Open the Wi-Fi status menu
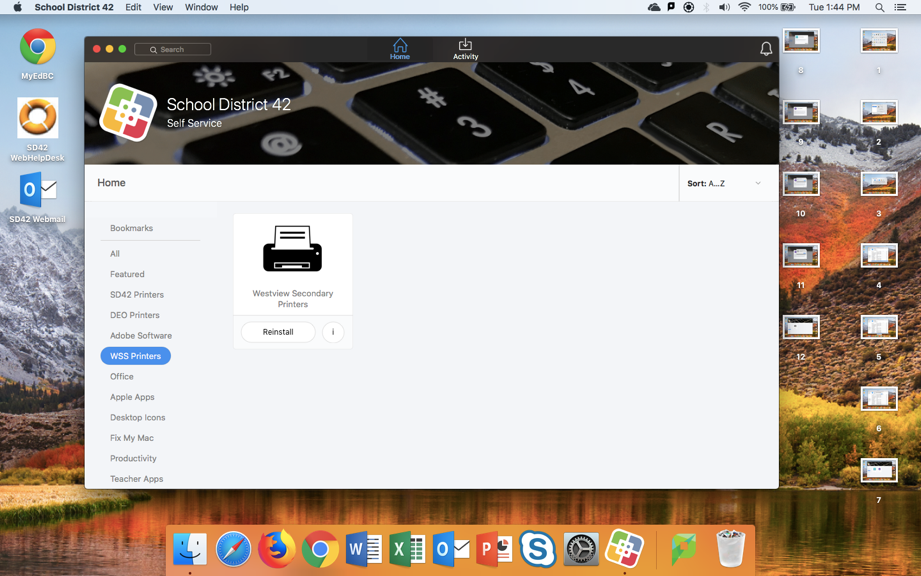921x576 pixels. point(744,7)
